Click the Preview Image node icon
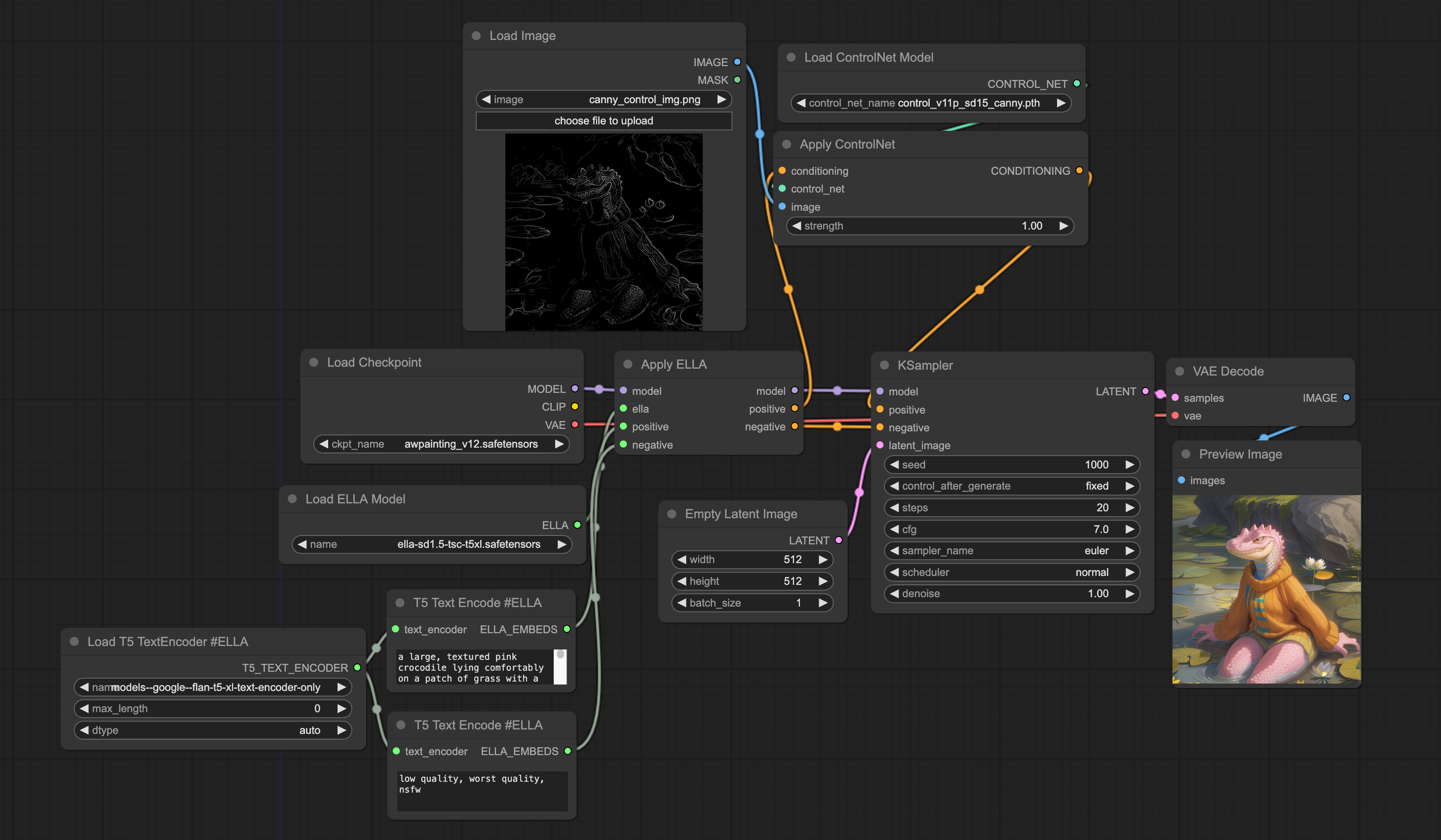The image size is (1441, 840). tap(1185, 454)
